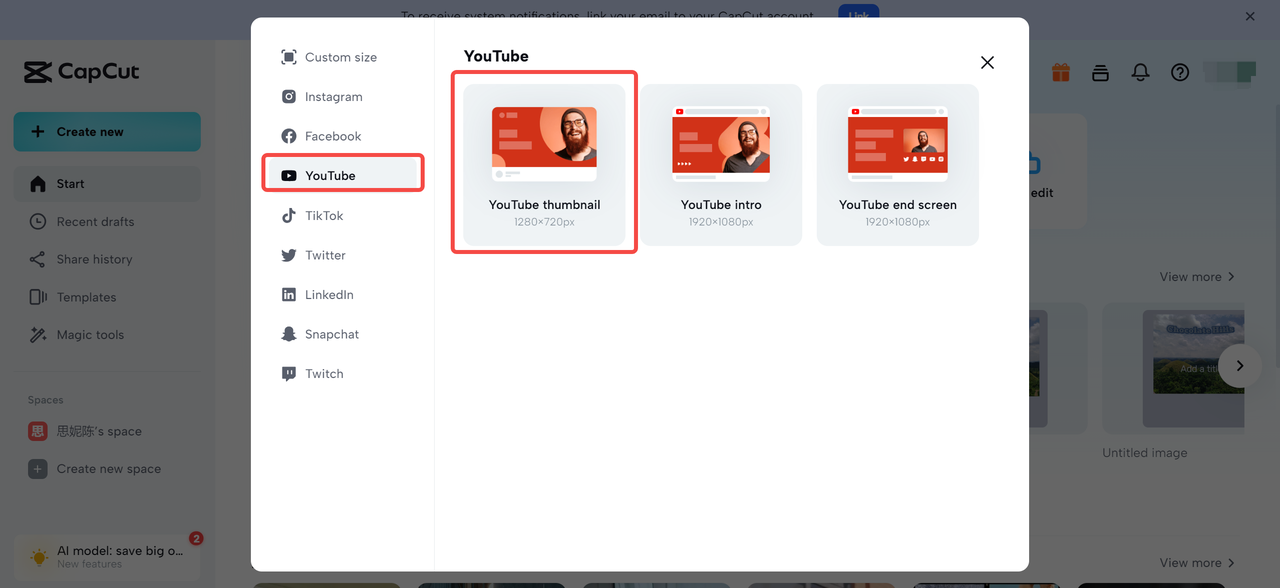Click the Magic tools wand icon
Screen dimensions: 1280x588
tap(38, 335)
